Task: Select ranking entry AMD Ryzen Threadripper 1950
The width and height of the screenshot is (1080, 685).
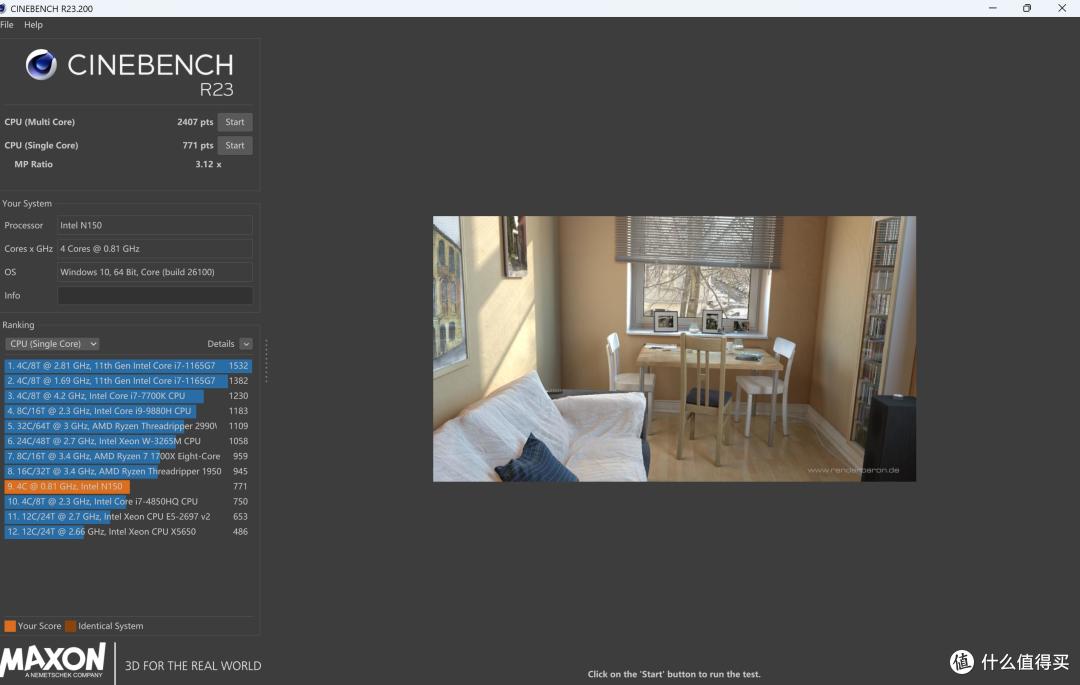Action: (128, 472)
